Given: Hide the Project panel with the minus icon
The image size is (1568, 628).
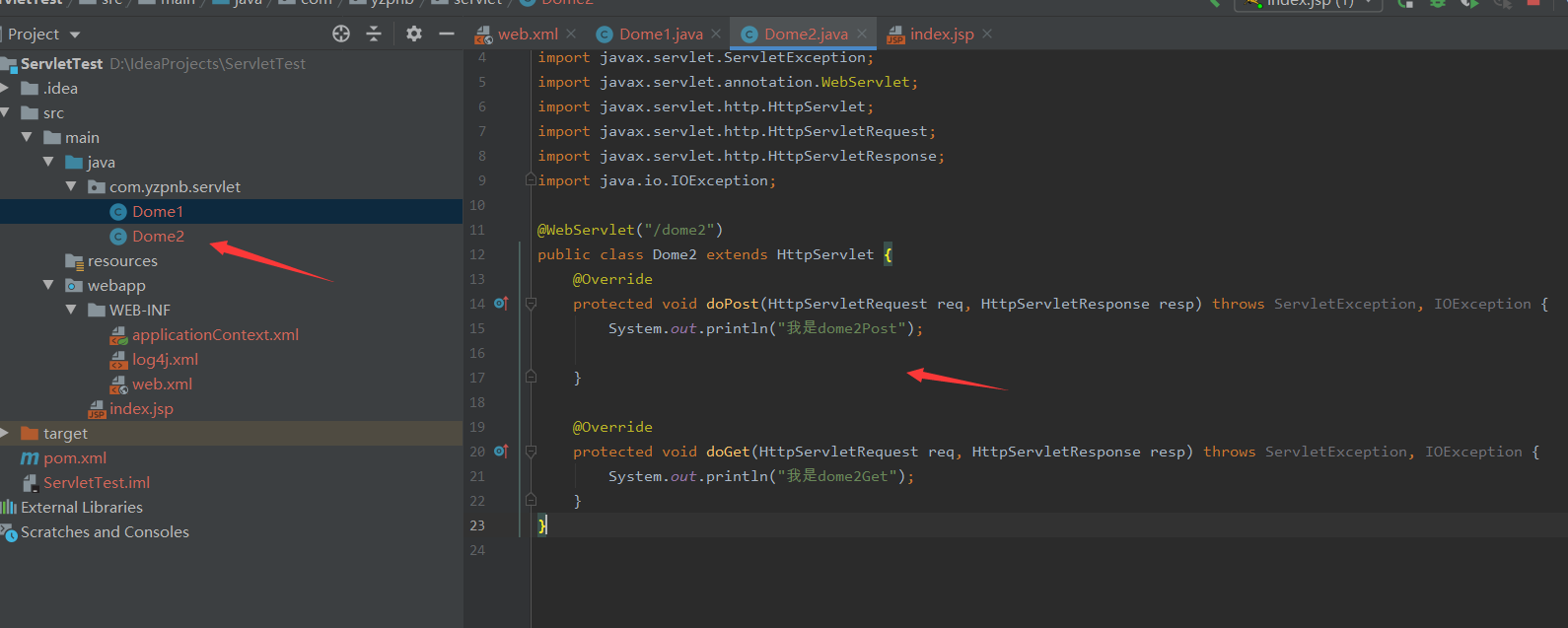Looking at the screenshot, I should click(x=447, y=34).
